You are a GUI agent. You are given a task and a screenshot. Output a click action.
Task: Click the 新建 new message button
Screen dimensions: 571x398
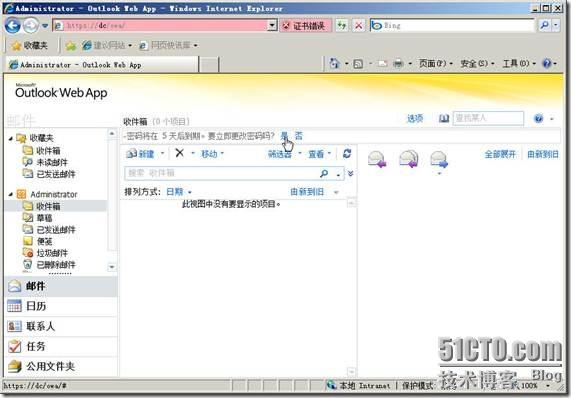(x=140, y=154)
